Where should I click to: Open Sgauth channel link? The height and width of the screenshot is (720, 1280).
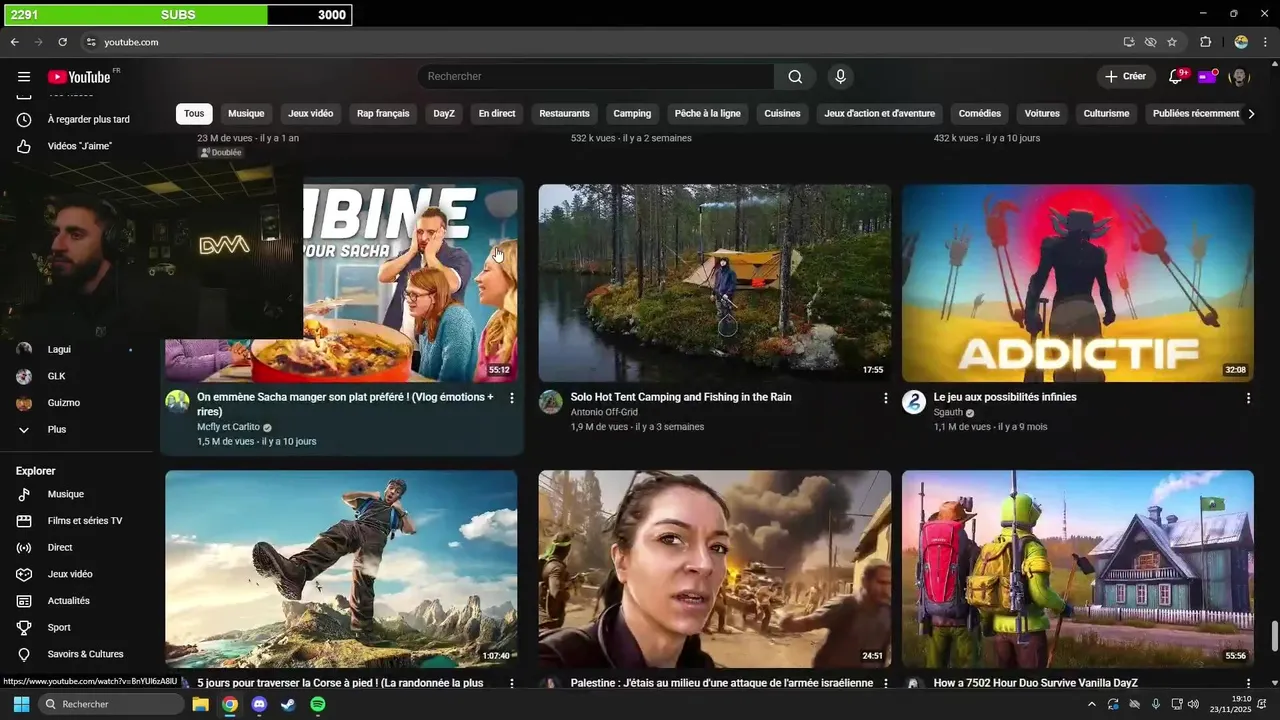[x=948, y=412]
